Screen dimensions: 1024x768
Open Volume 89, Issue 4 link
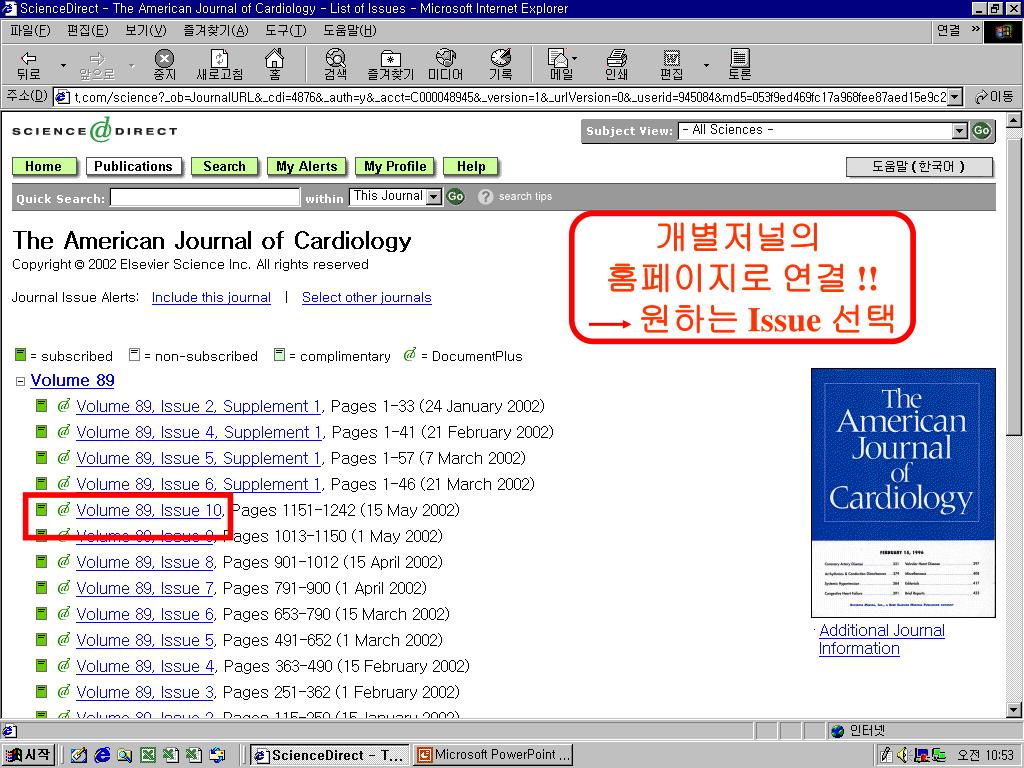[x=145, y=666]
